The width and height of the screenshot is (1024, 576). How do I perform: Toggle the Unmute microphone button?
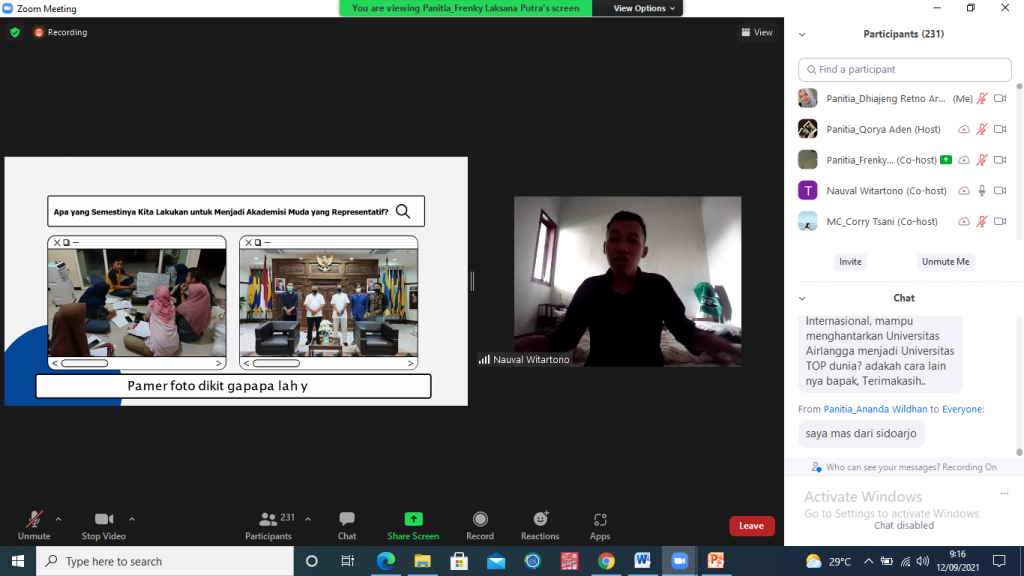(x=34, y=519)
